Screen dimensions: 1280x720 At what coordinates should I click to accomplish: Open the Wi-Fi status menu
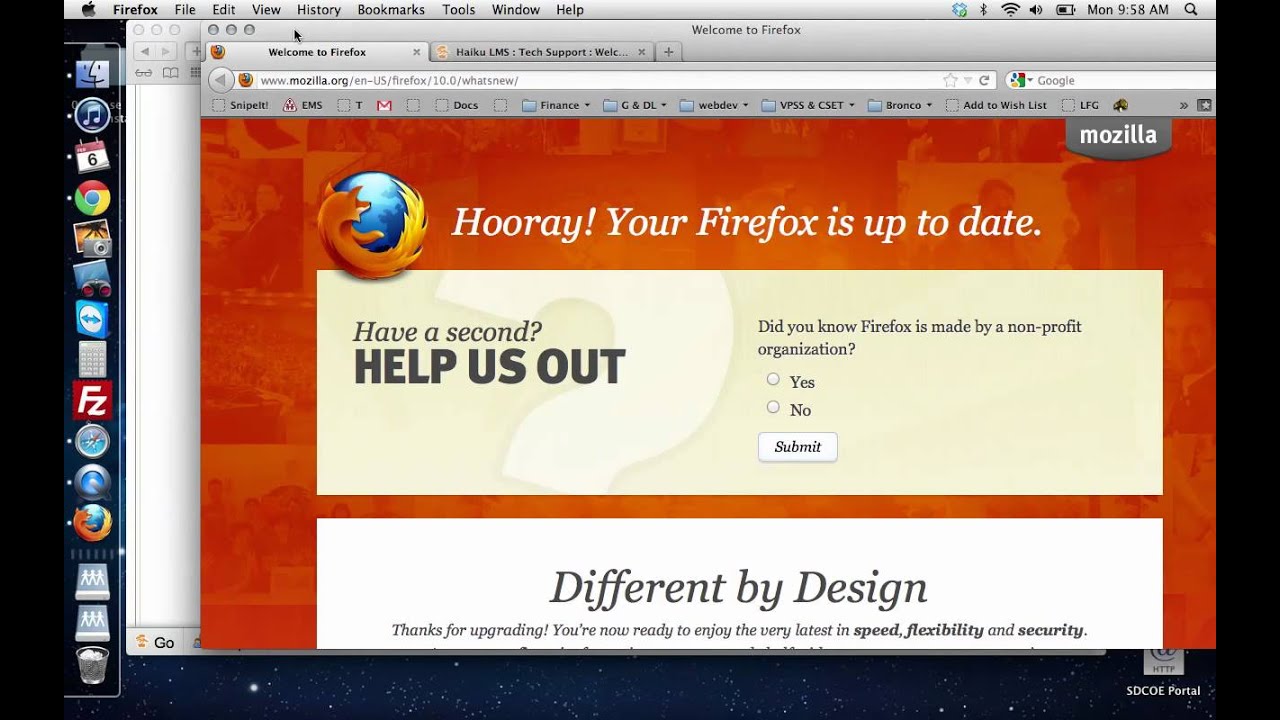1010,9
